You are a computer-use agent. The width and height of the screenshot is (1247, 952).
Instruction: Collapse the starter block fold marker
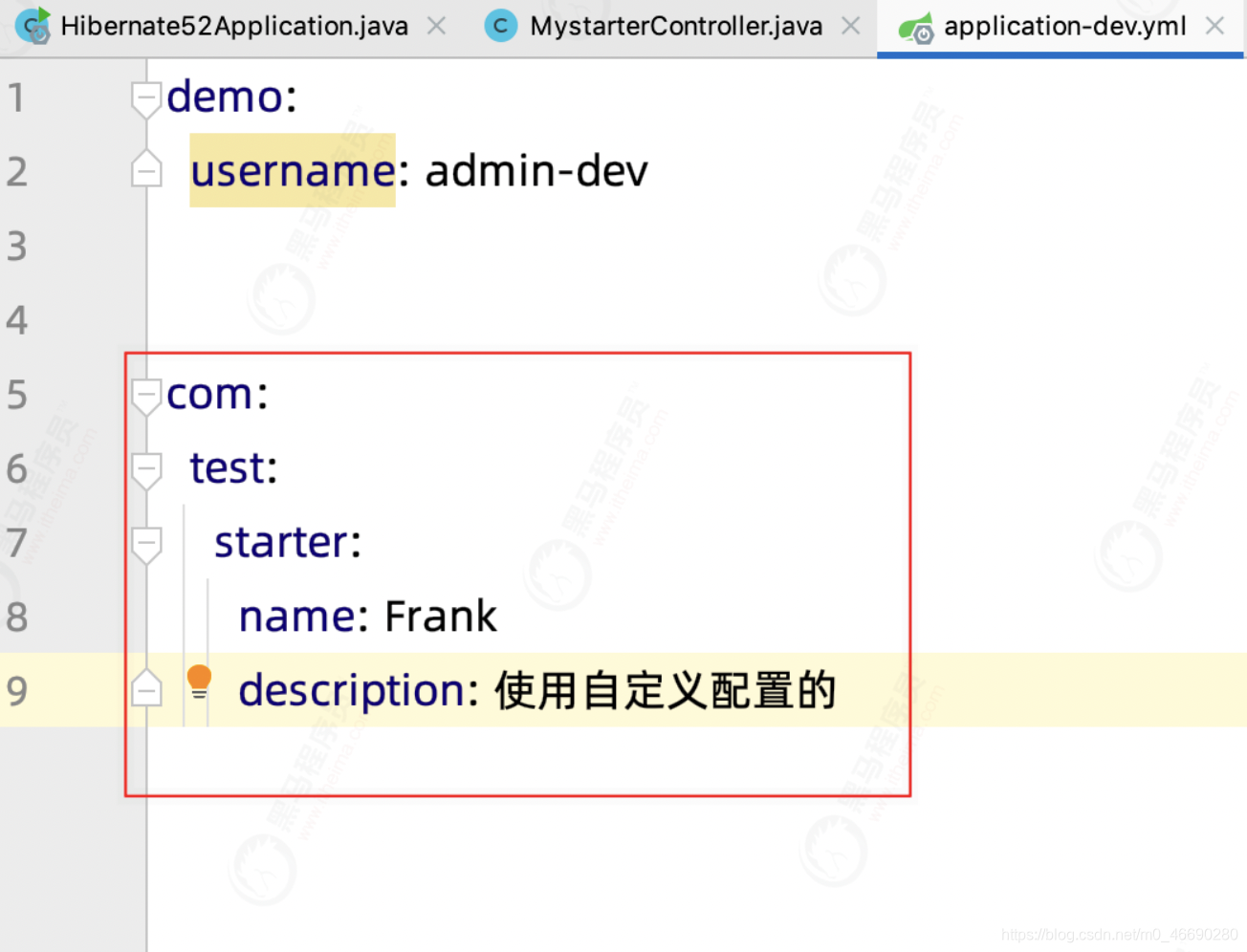click(x=146, y=545)
